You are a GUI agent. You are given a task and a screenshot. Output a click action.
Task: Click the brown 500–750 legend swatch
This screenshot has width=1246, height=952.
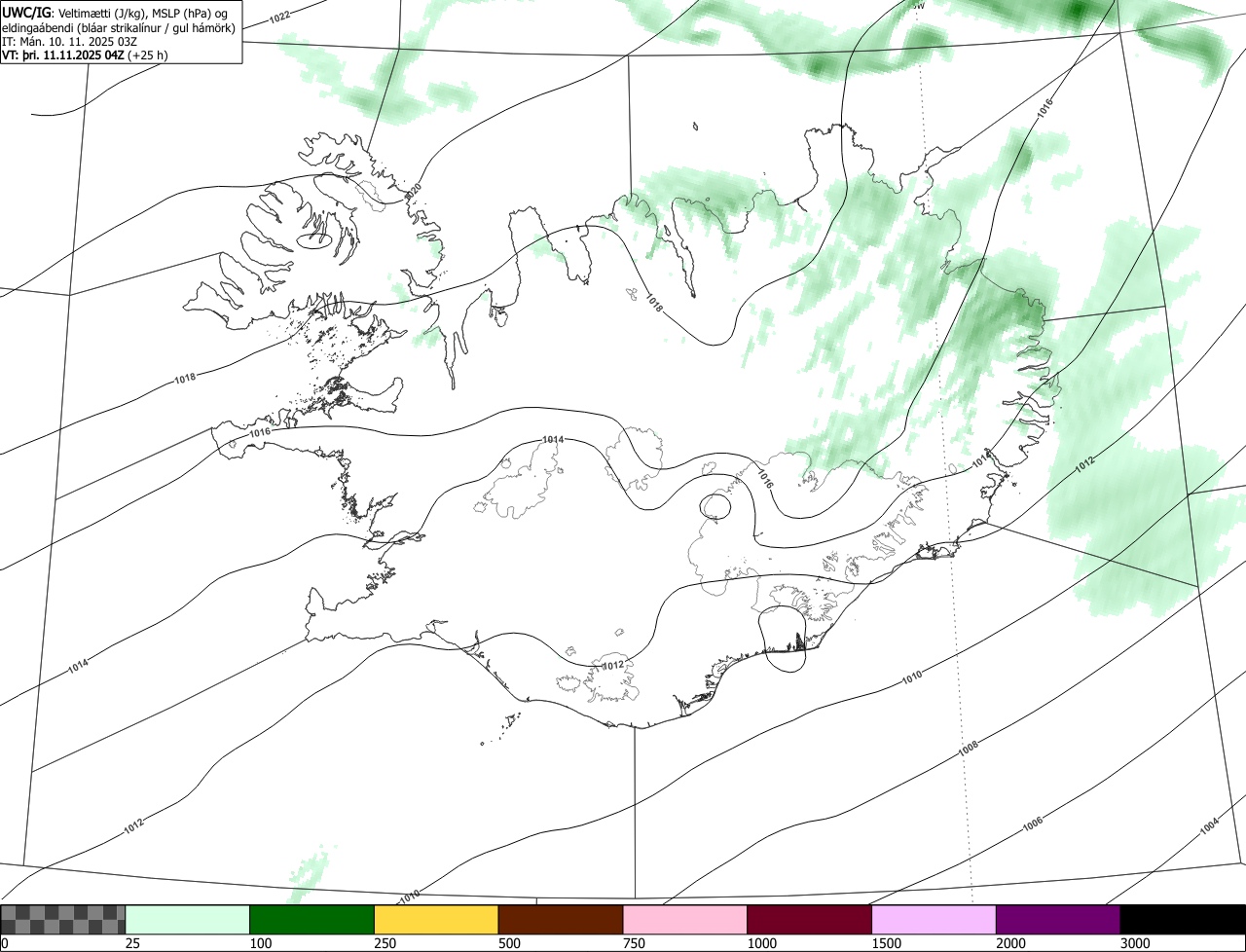tap(561, 920)
